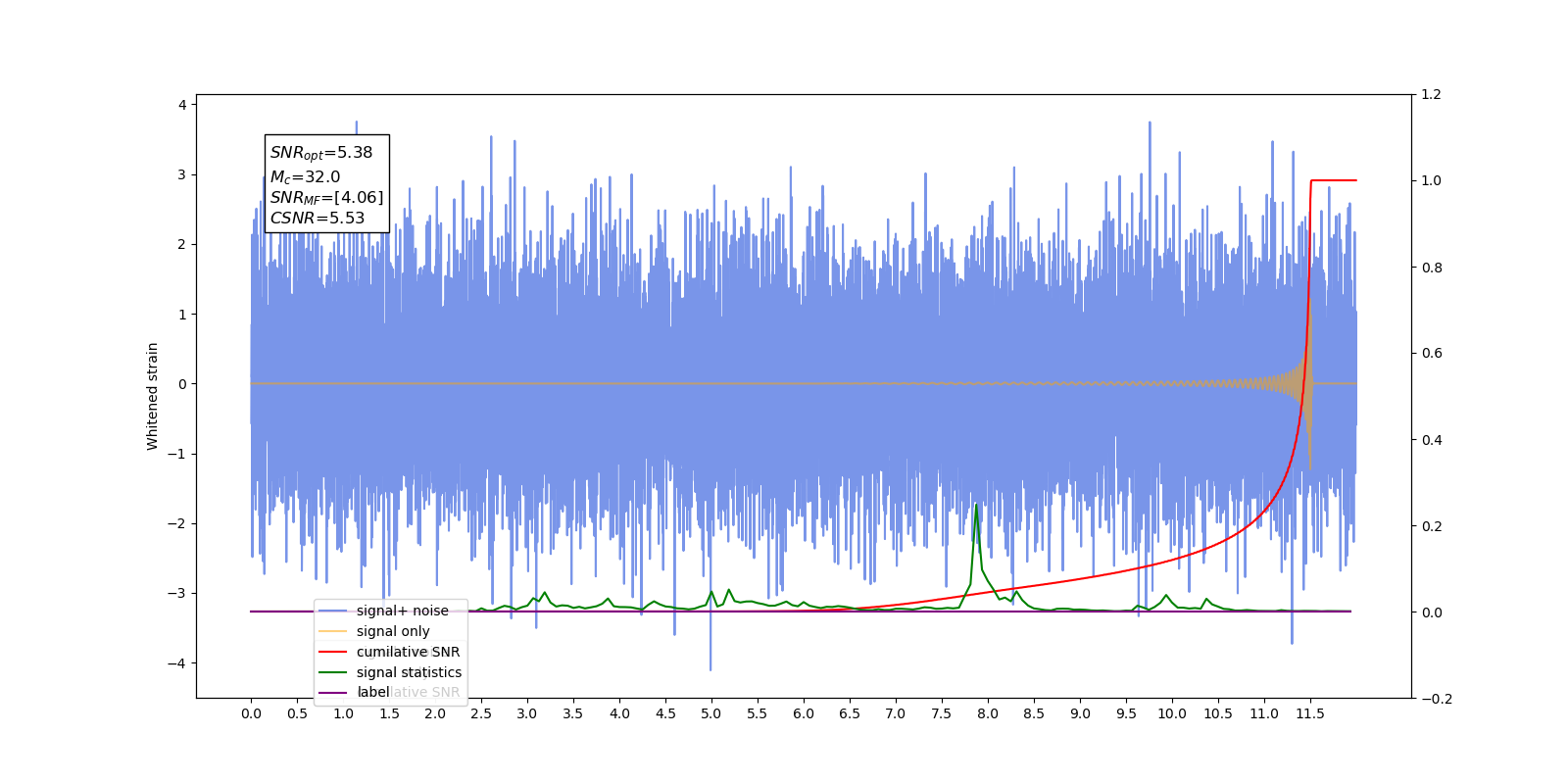Click the right y-axis tick label −0.2

(x=1437, y=699)
